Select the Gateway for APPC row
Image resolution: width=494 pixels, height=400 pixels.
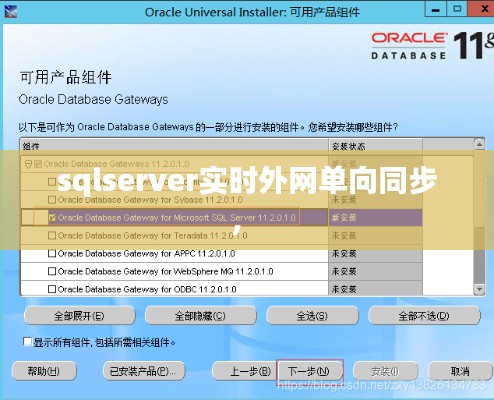click(174, 254)
